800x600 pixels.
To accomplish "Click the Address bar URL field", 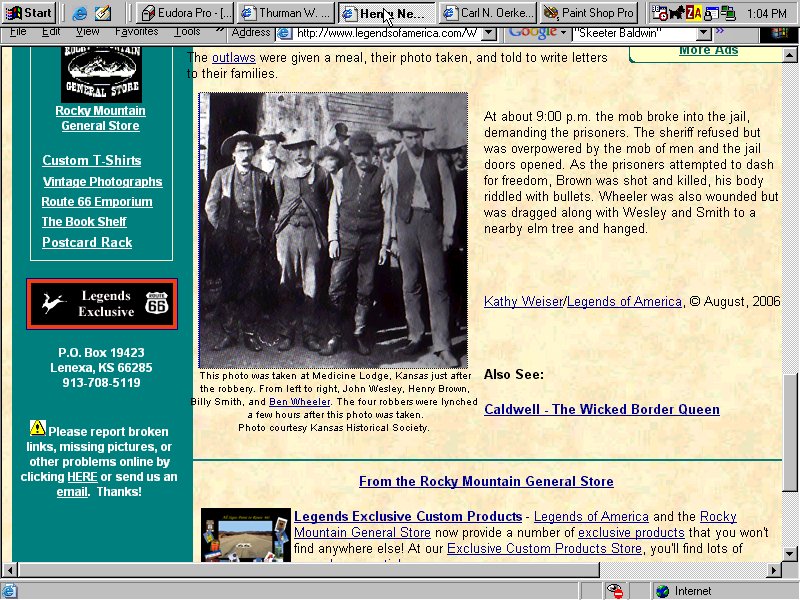I will pyautogui.click(x=387, y=34).
